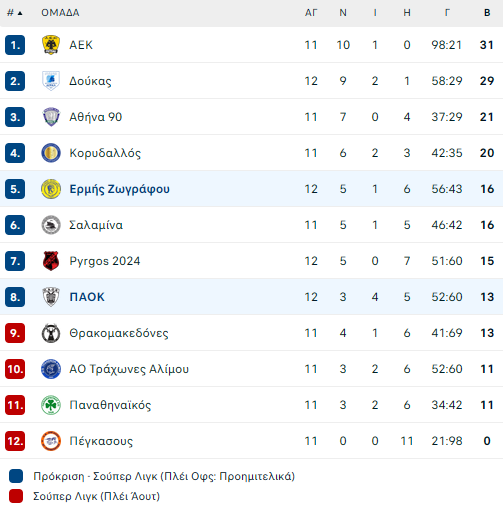Click the Δούκας team logo
The height and width of the screenshot is (505, 503).
(x=51, y=81)
